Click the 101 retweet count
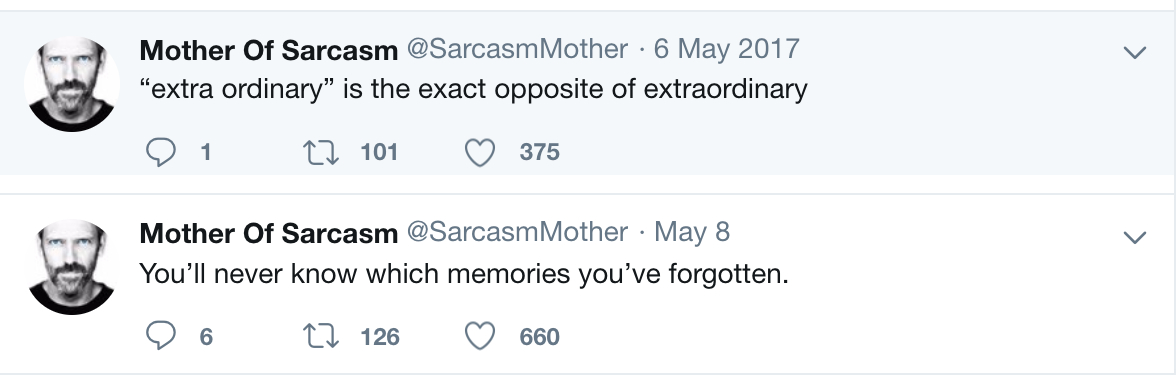This screenshot has height=375, width=1176. click(x=379, y=152)
